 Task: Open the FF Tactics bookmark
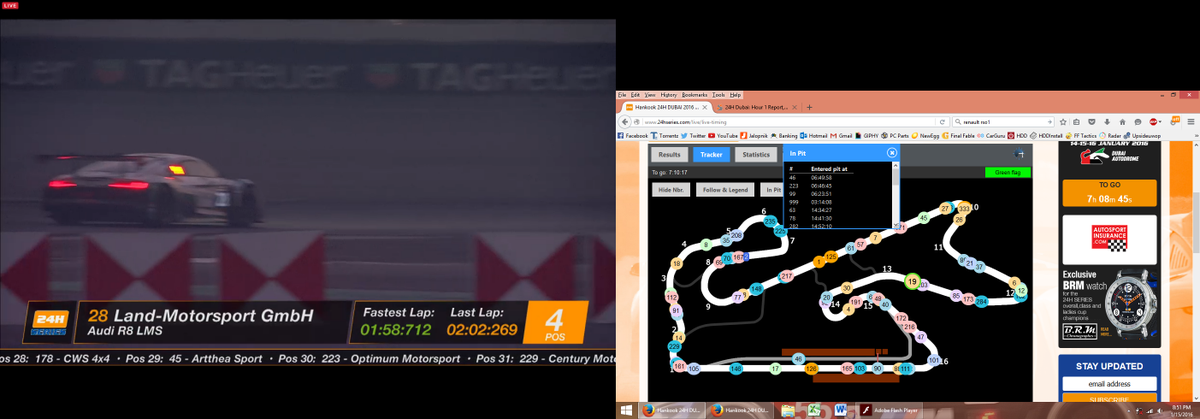[1082, 136]
